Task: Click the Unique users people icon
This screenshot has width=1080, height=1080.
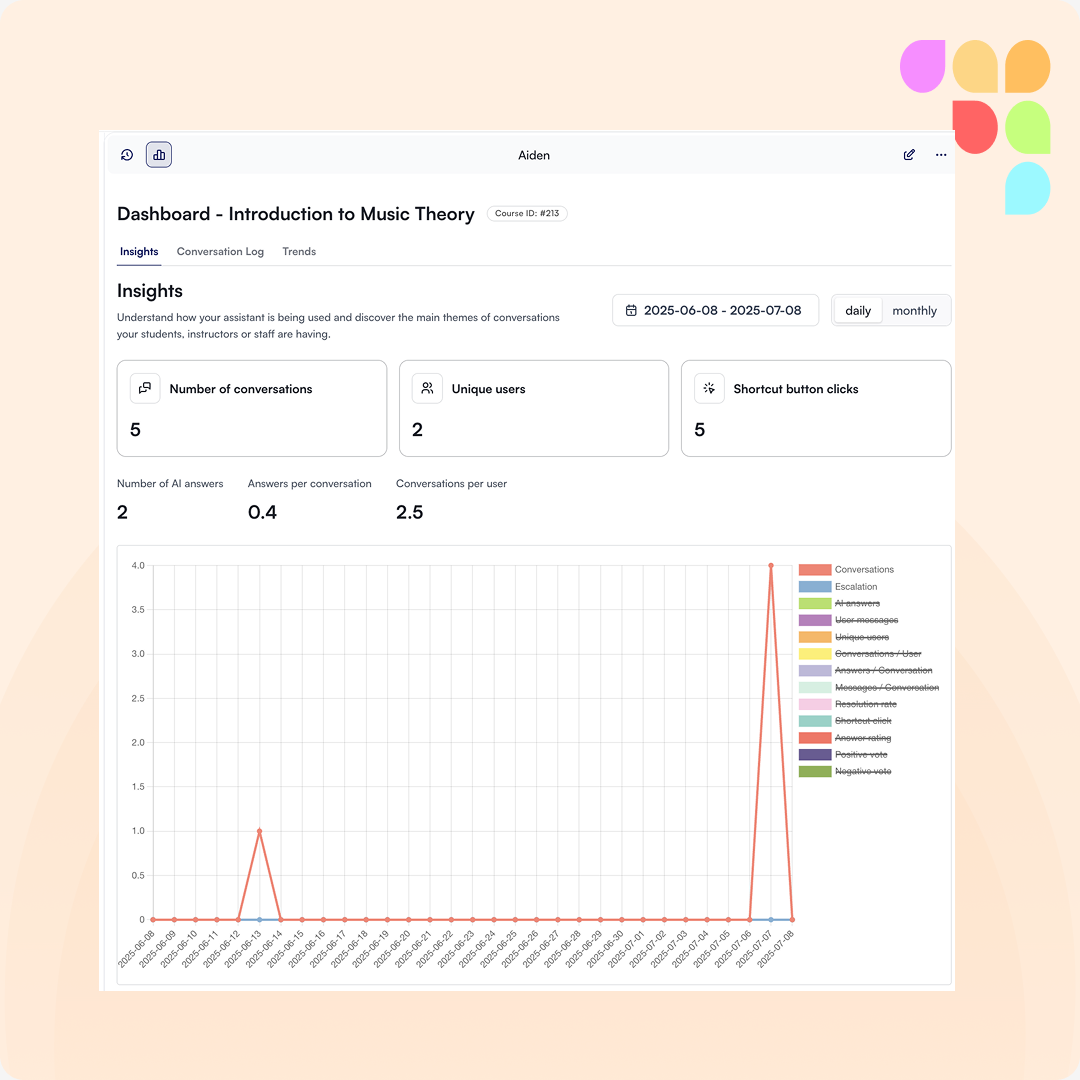Action: [x=427, y=389]
